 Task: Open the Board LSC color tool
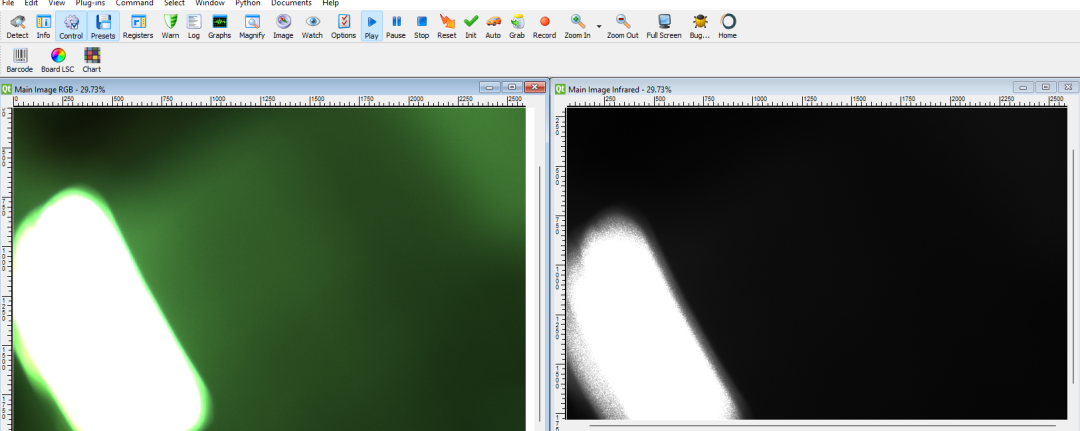58,61
